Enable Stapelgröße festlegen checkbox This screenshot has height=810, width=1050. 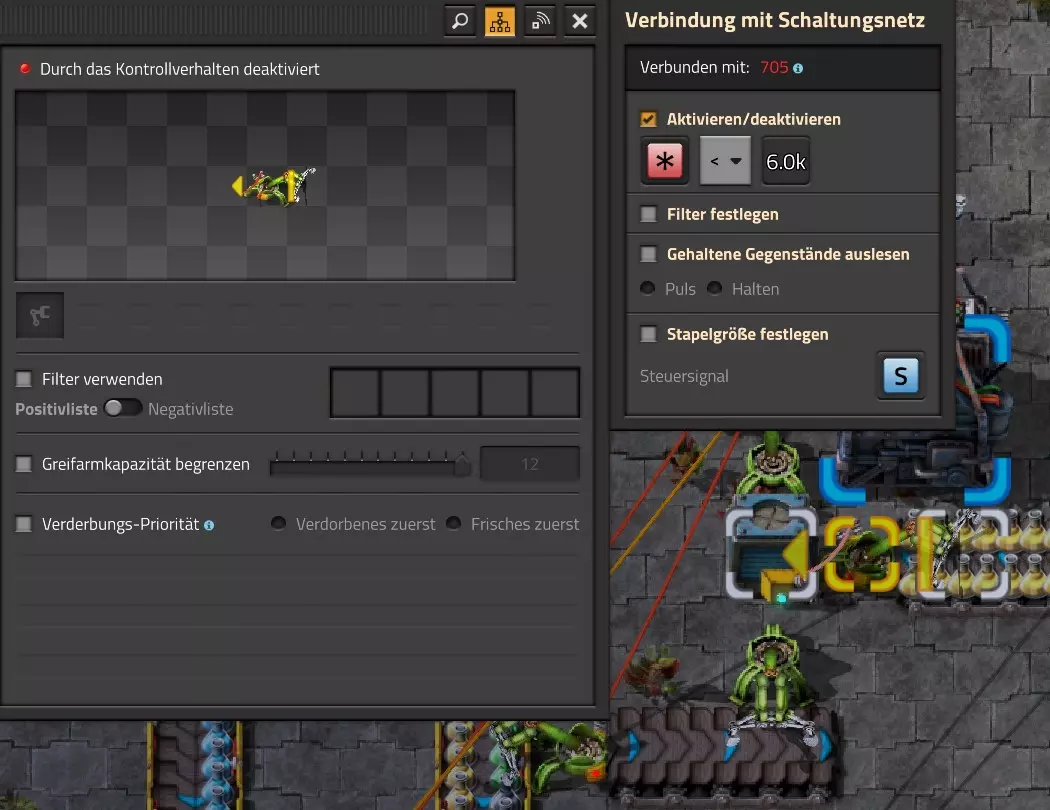coord(648,334)
